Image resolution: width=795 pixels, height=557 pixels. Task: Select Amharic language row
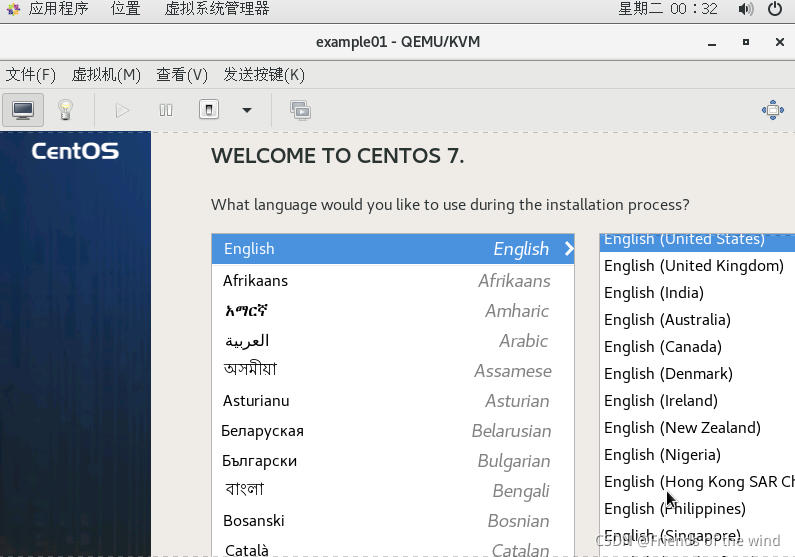coord(393,311)
